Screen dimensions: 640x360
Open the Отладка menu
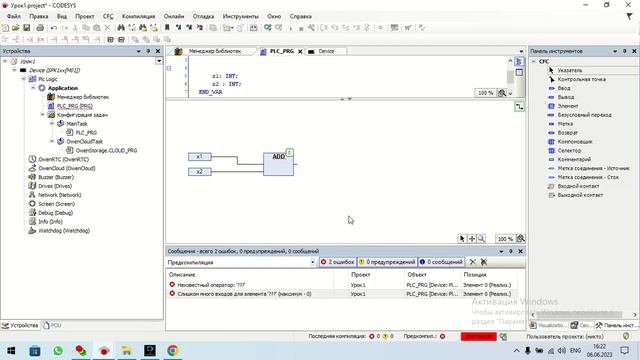tap(203, 16)
